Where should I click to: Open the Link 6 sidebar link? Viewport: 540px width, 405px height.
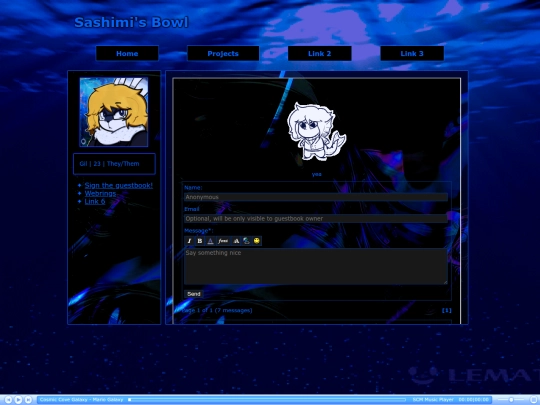[x=95, y=201]
